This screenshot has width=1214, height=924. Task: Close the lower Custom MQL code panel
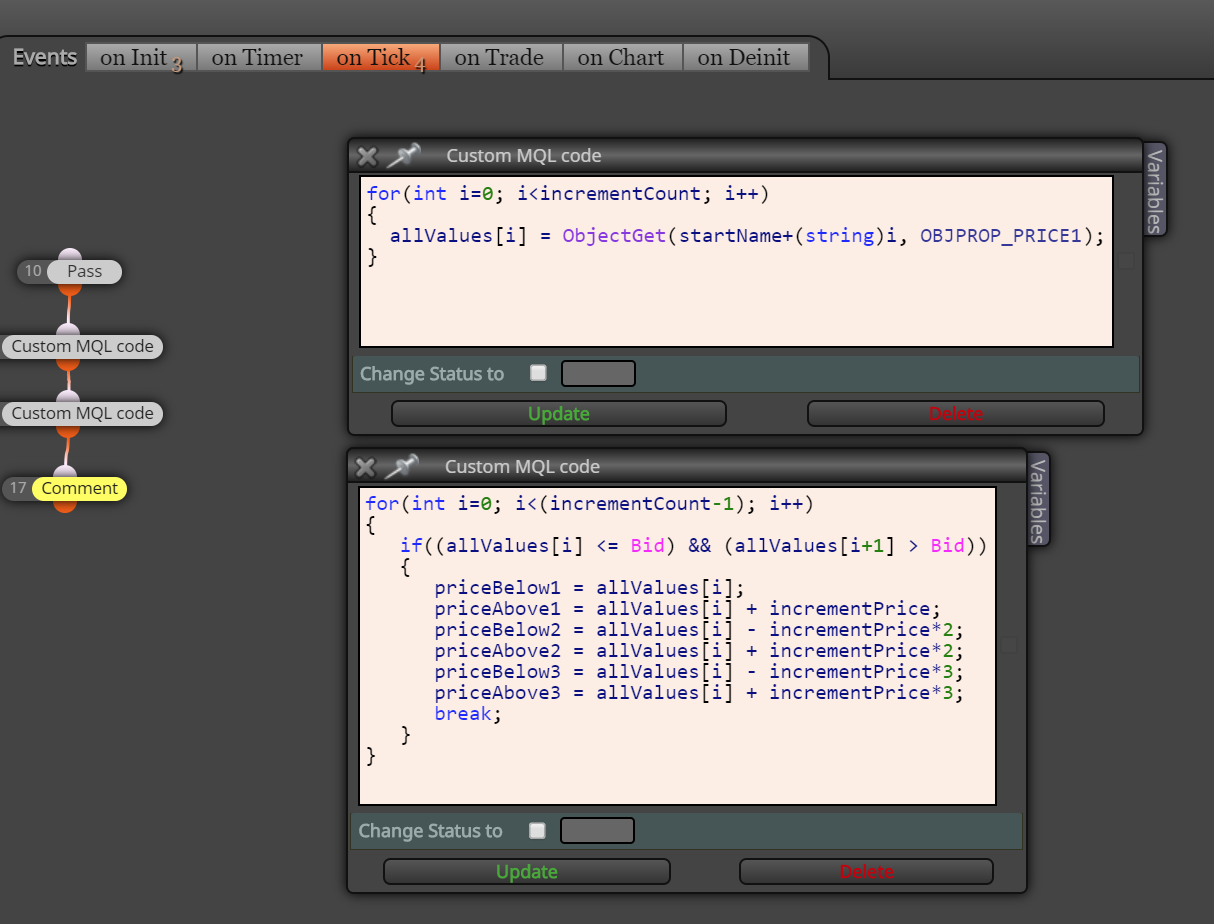click(x=366, y=467)
